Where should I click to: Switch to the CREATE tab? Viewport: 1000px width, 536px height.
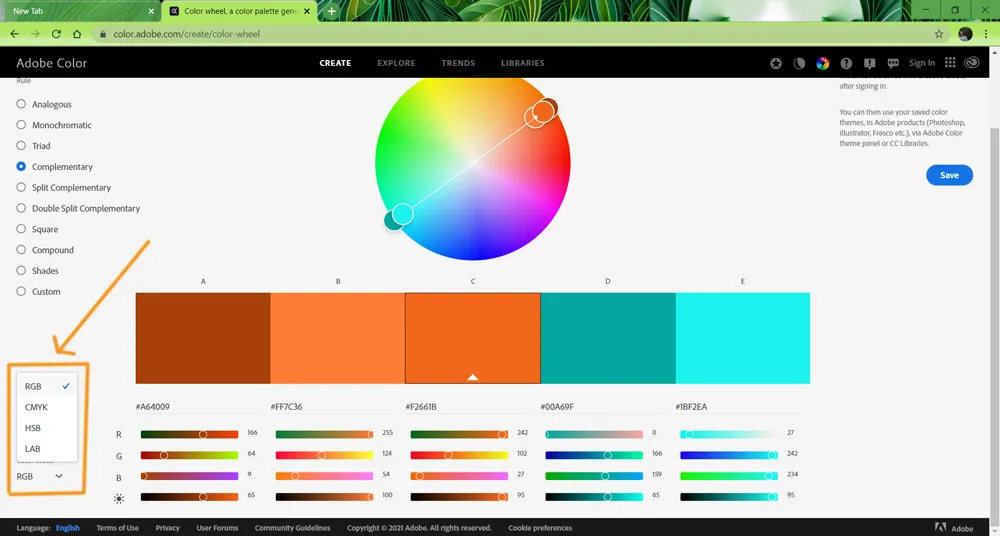[x=335, y=63]
